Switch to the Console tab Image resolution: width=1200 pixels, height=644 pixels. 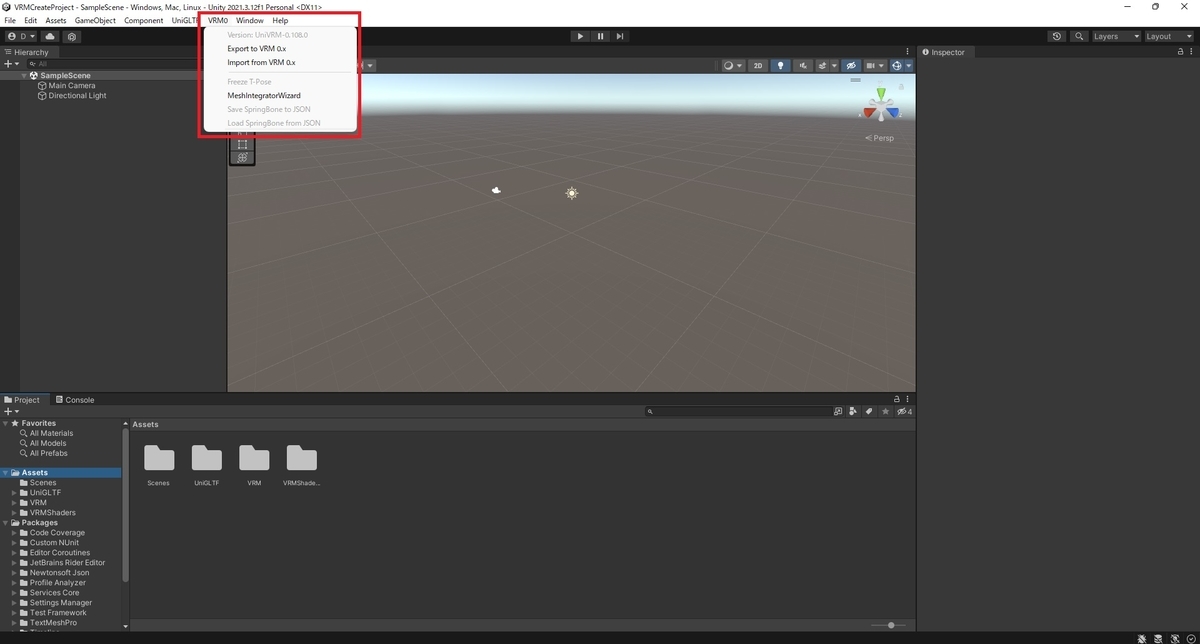pos(74,400)
